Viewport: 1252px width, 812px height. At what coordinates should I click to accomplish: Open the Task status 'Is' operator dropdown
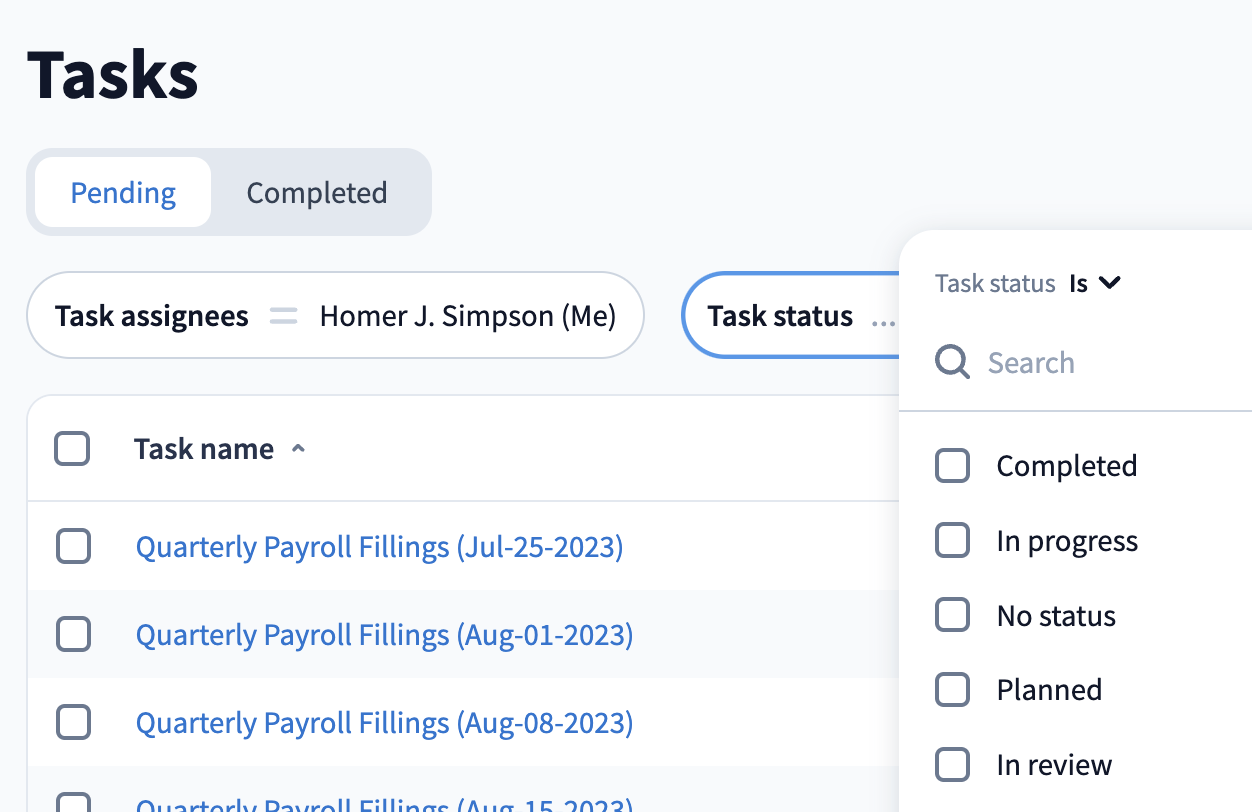point(1095,283)
